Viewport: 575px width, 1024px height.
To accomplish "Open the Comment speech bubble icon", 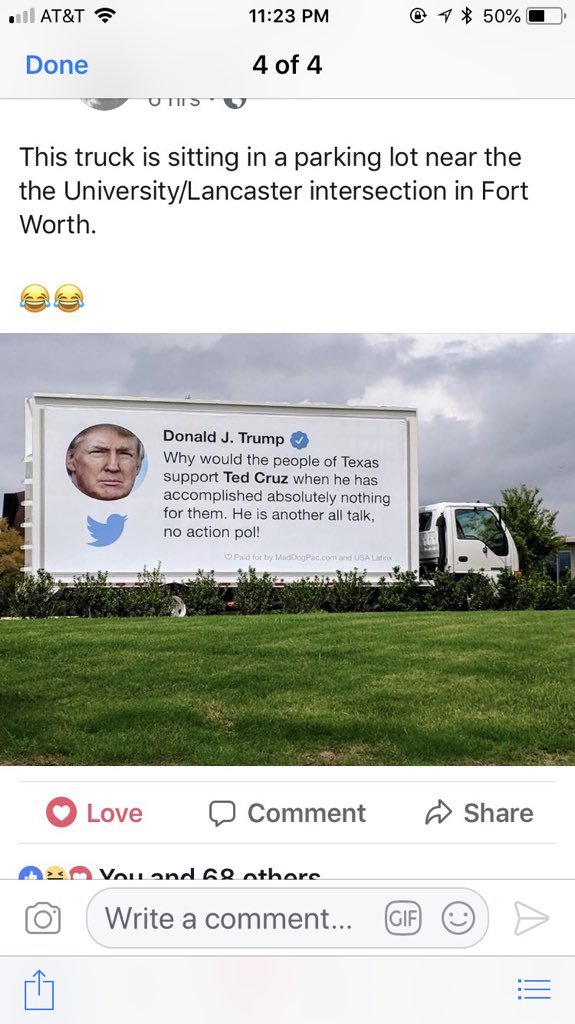I will [222, 814].
